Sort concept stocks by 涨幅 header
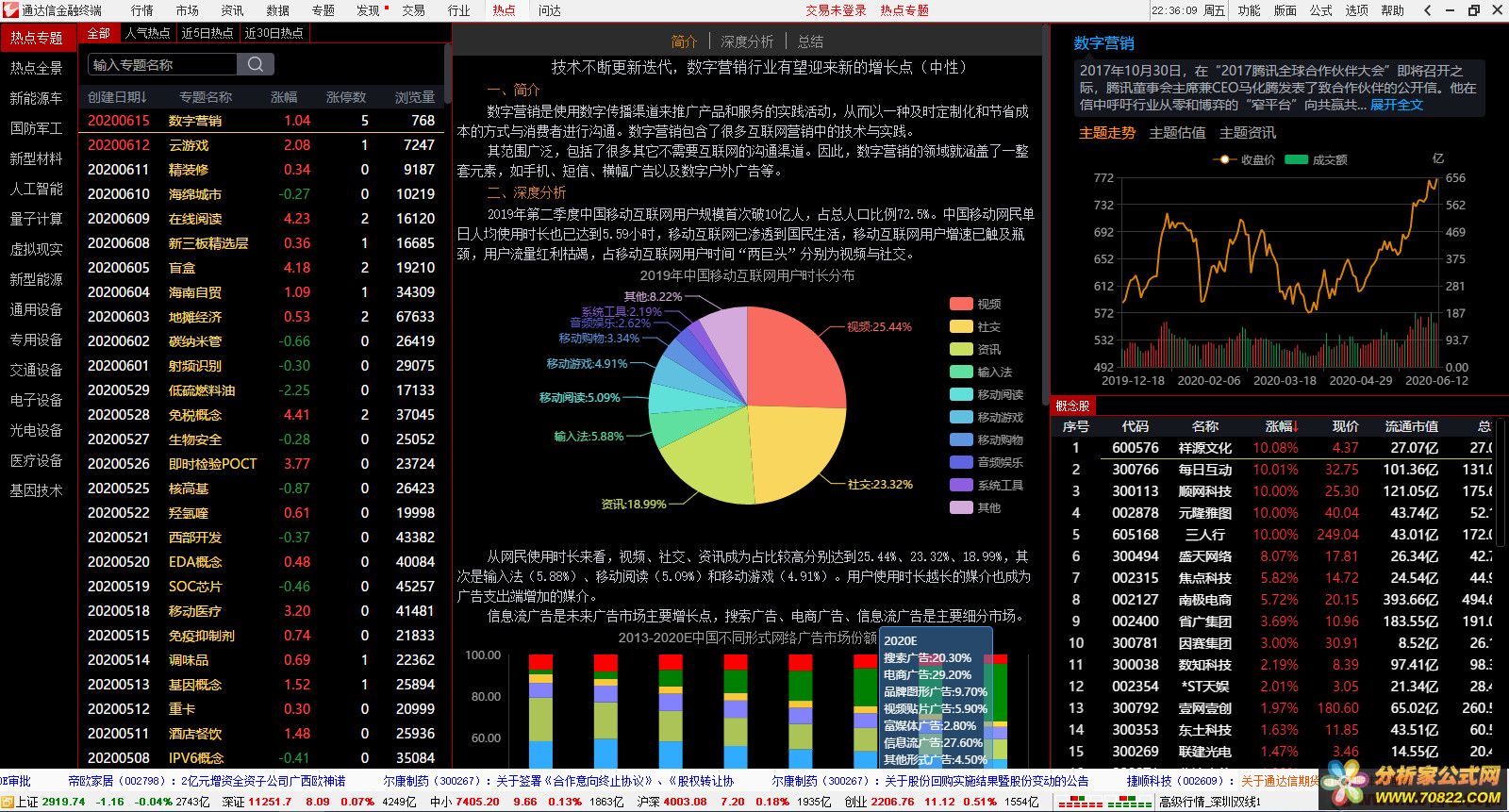The height and width of the screenshot is (812, 1509). (1283, 426)
